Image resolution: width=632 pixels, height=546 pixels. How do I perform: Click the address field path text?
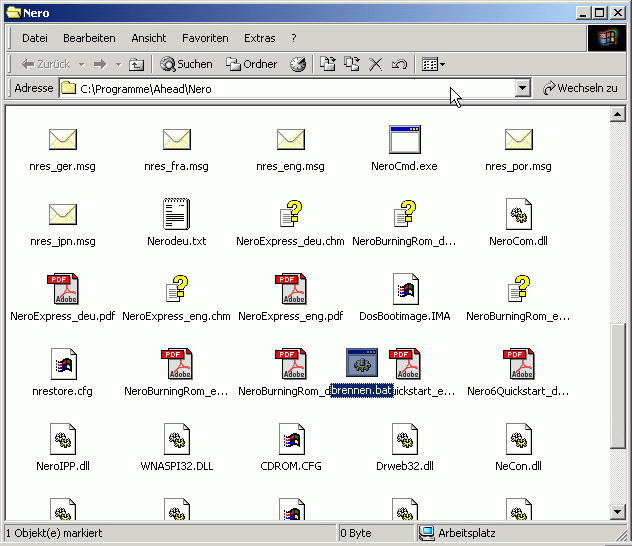(x=146, y=89)
